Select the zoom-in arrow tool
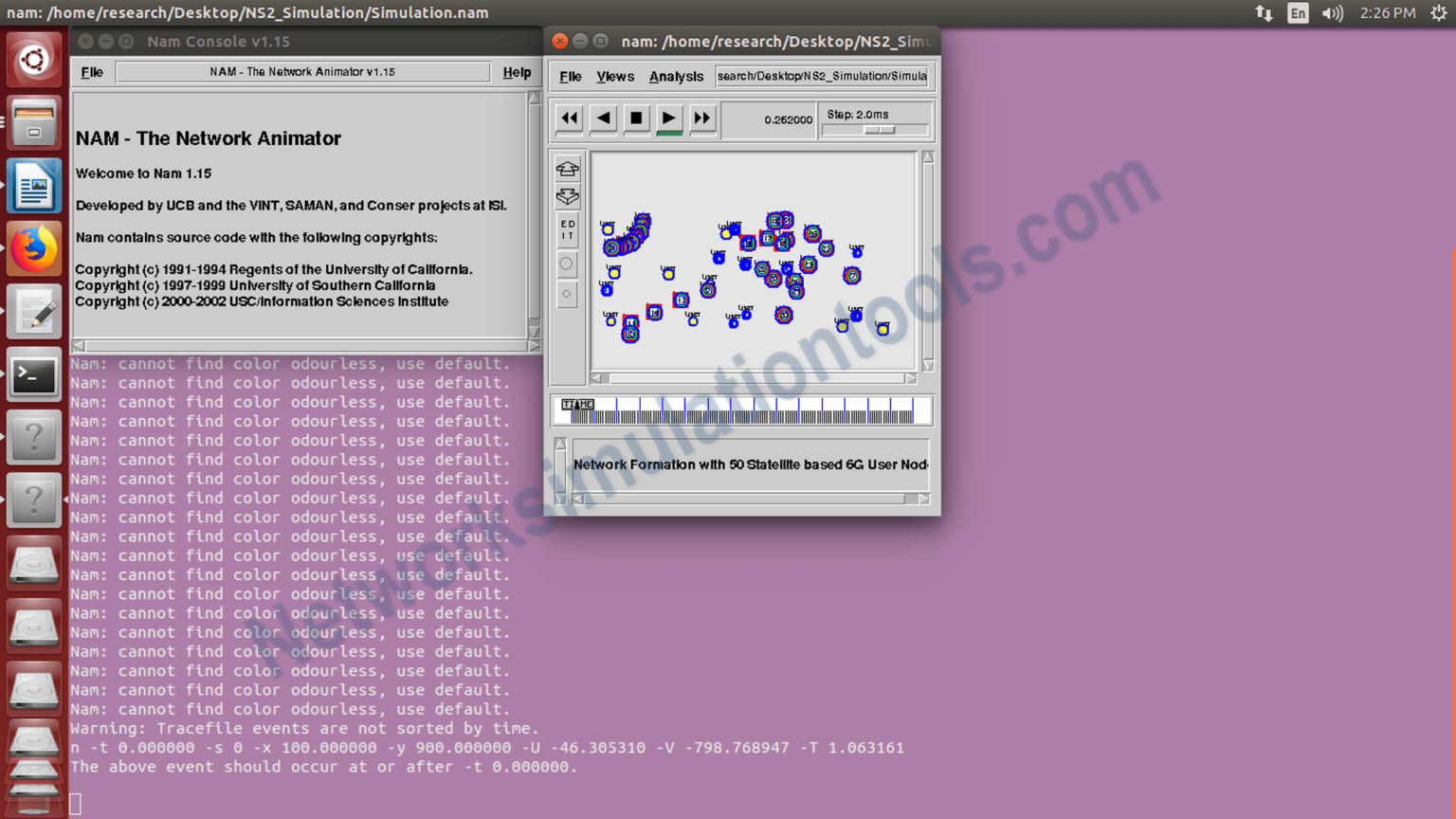 pyautogui.click(x=567, y=169)
